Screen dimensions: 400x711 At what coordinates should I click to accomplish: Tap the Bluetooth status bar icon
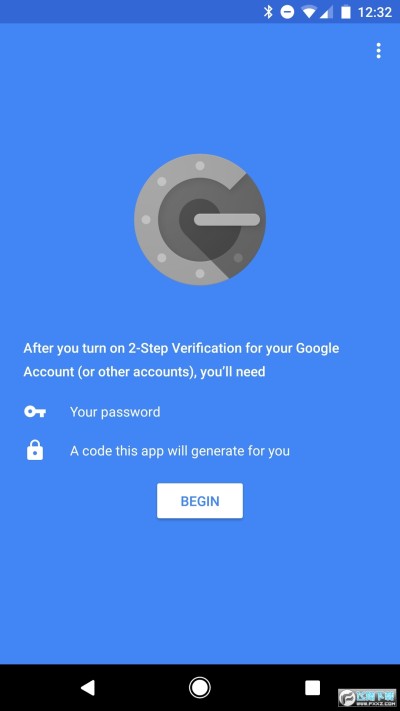point(268,12)
